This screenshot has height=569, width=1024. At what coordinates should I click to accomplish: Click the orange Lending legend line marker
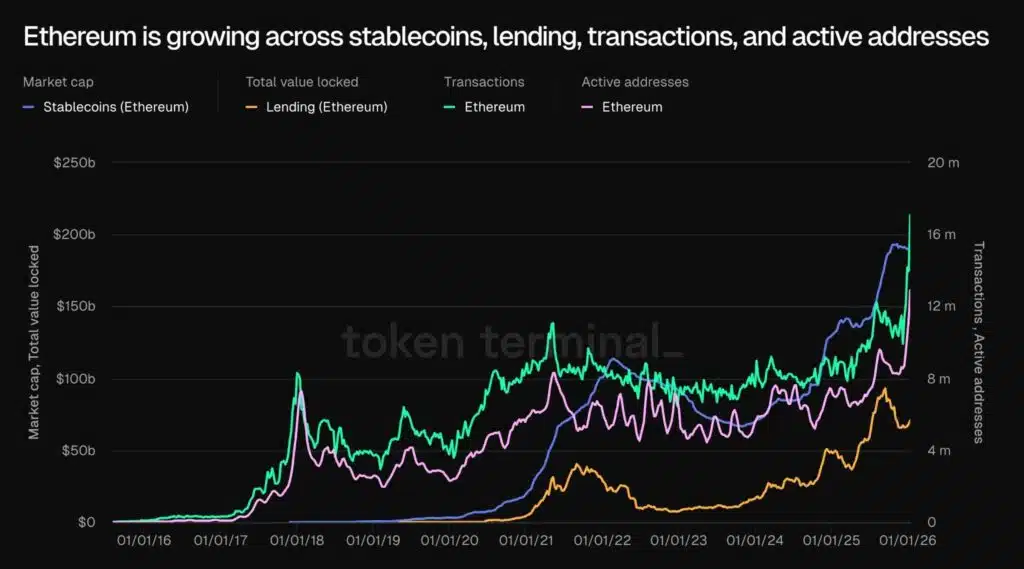coord(252,107)
